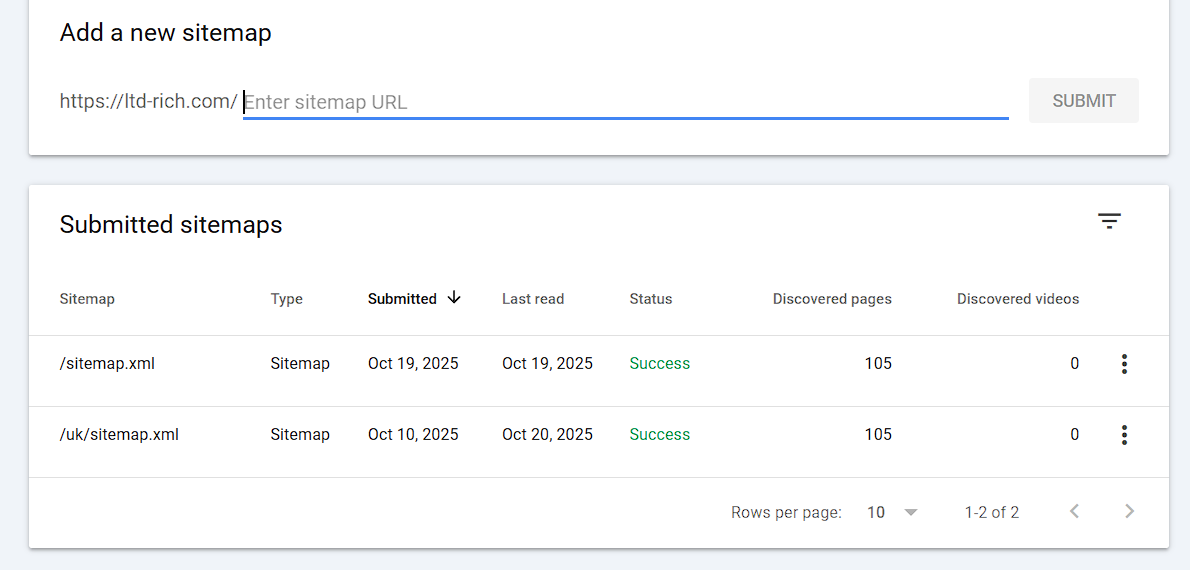Sort by the Submitted column header
Viewport: 1190px width, 570px height.
[402, 299]
